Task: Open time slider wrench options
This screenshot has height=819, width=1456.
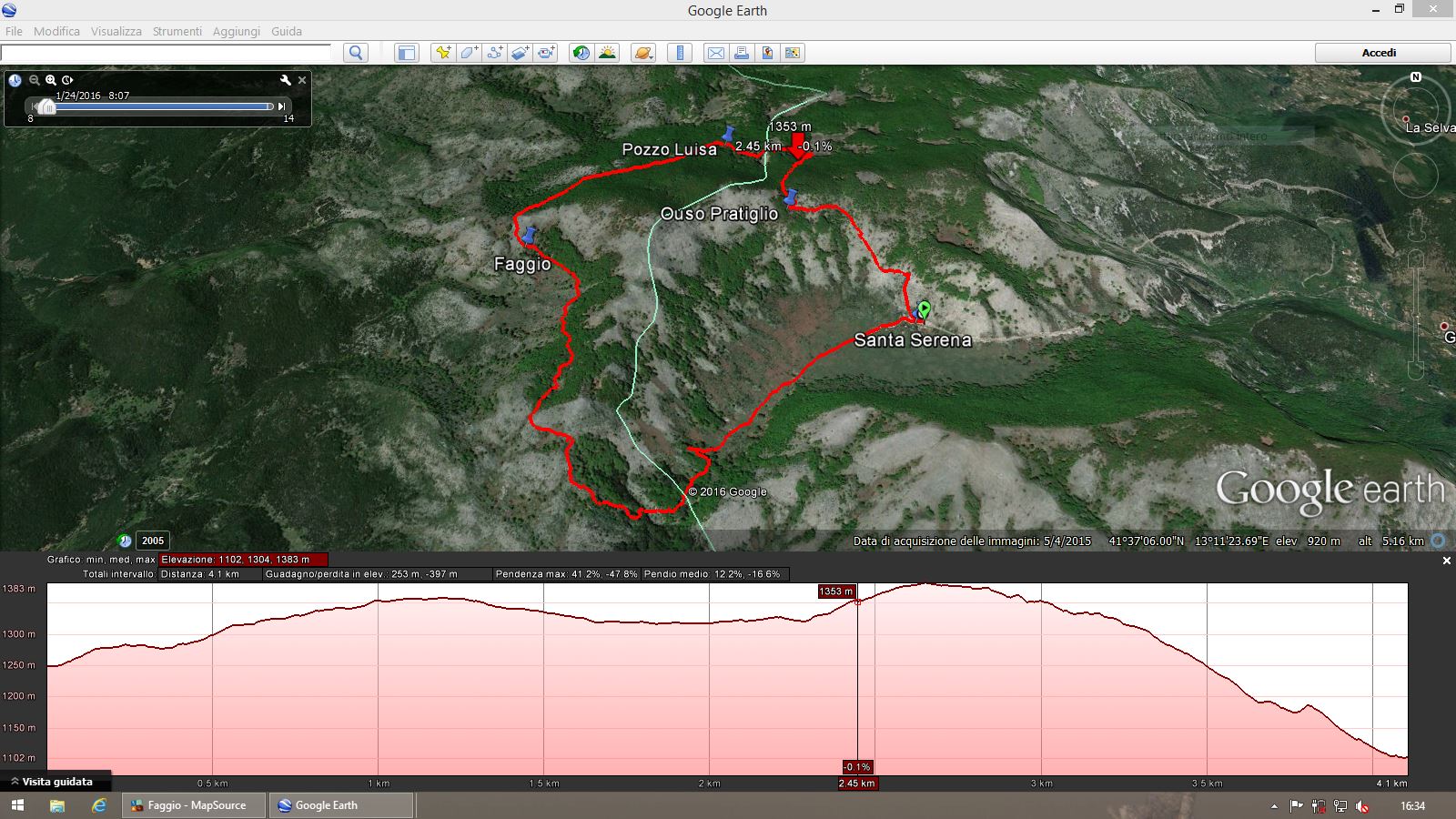Action: (x=285, y=80)
